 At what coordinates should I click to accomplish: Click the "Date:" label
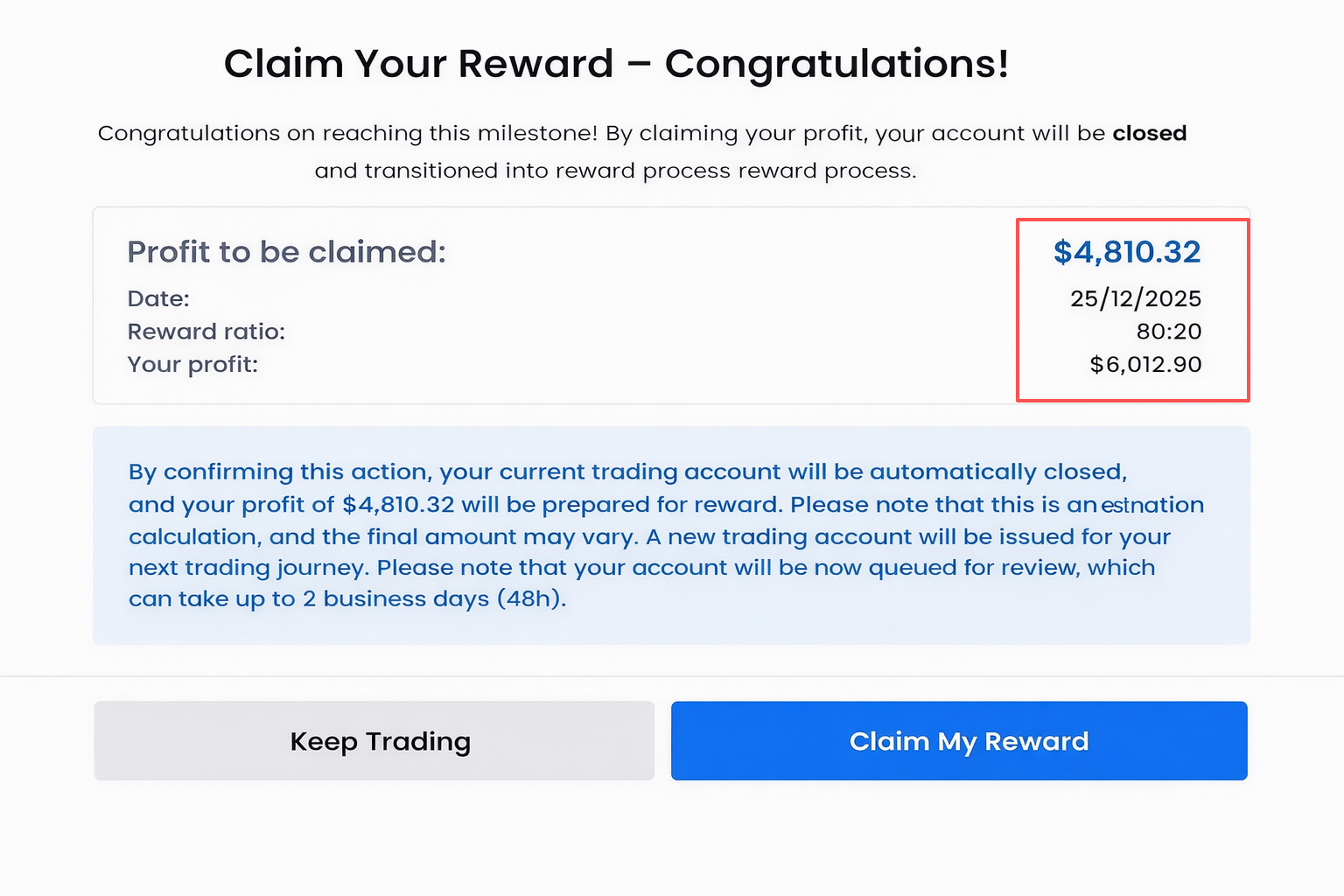point(158,299)
